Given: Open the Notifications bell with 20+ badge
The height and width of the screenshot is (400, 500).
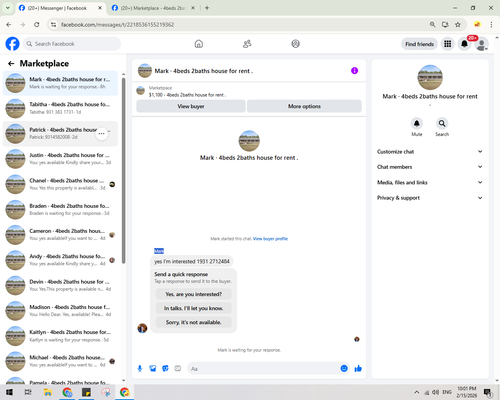Looking at the screenshot, I should click(x=464, y=44).
